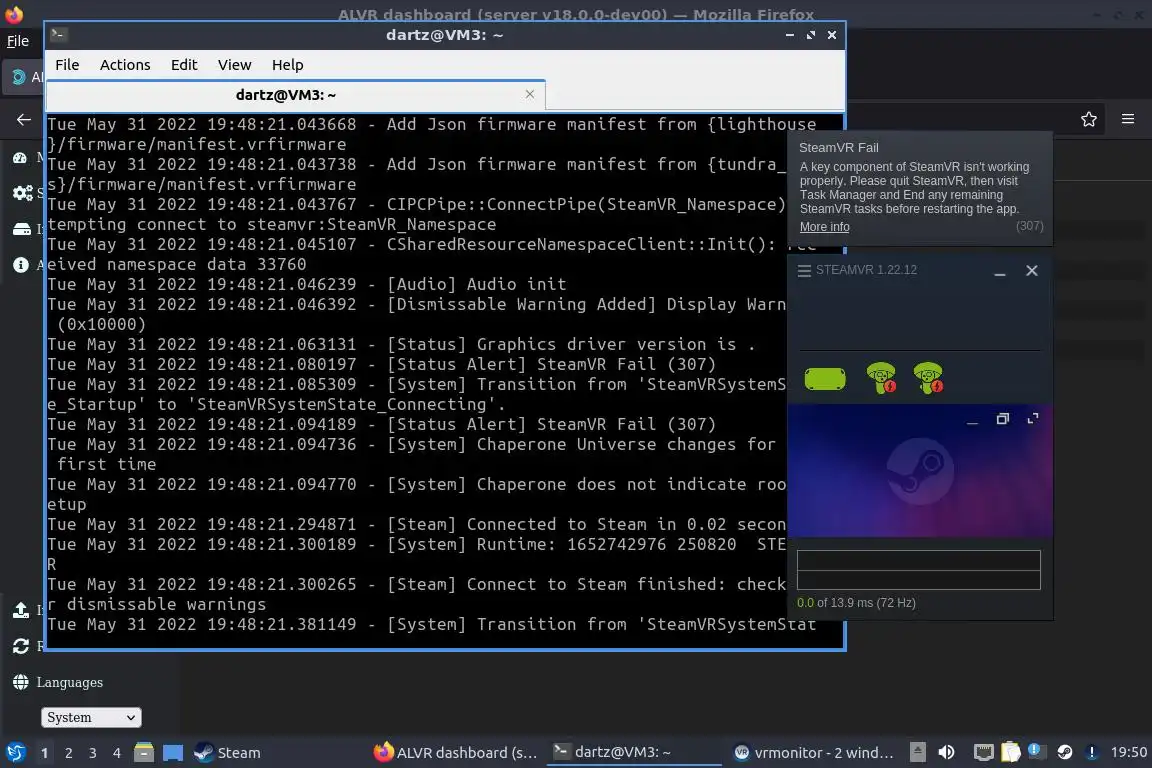Open the clipboard manager tray icon
The height and width of the screenshot is (768, 1152).
point(1011,752)
